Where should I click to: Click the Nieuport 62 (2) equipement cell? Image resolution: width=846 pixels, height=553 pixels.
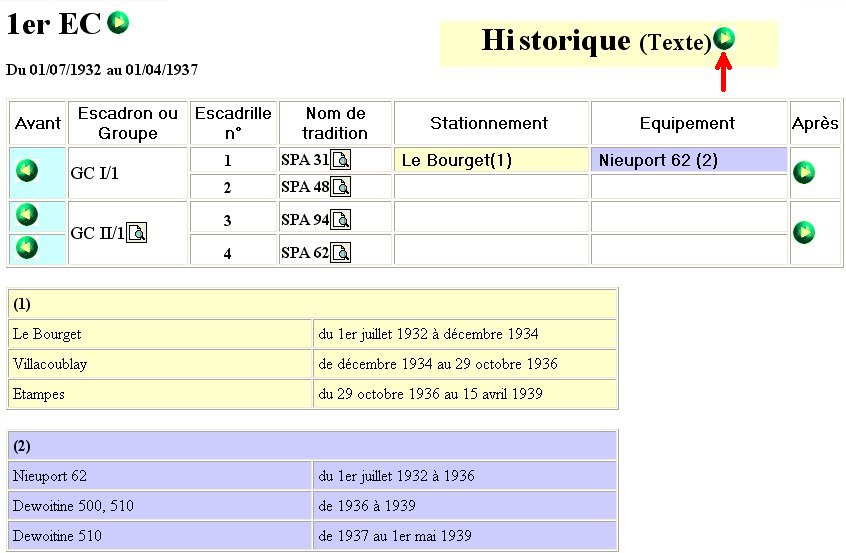(689, 160)
